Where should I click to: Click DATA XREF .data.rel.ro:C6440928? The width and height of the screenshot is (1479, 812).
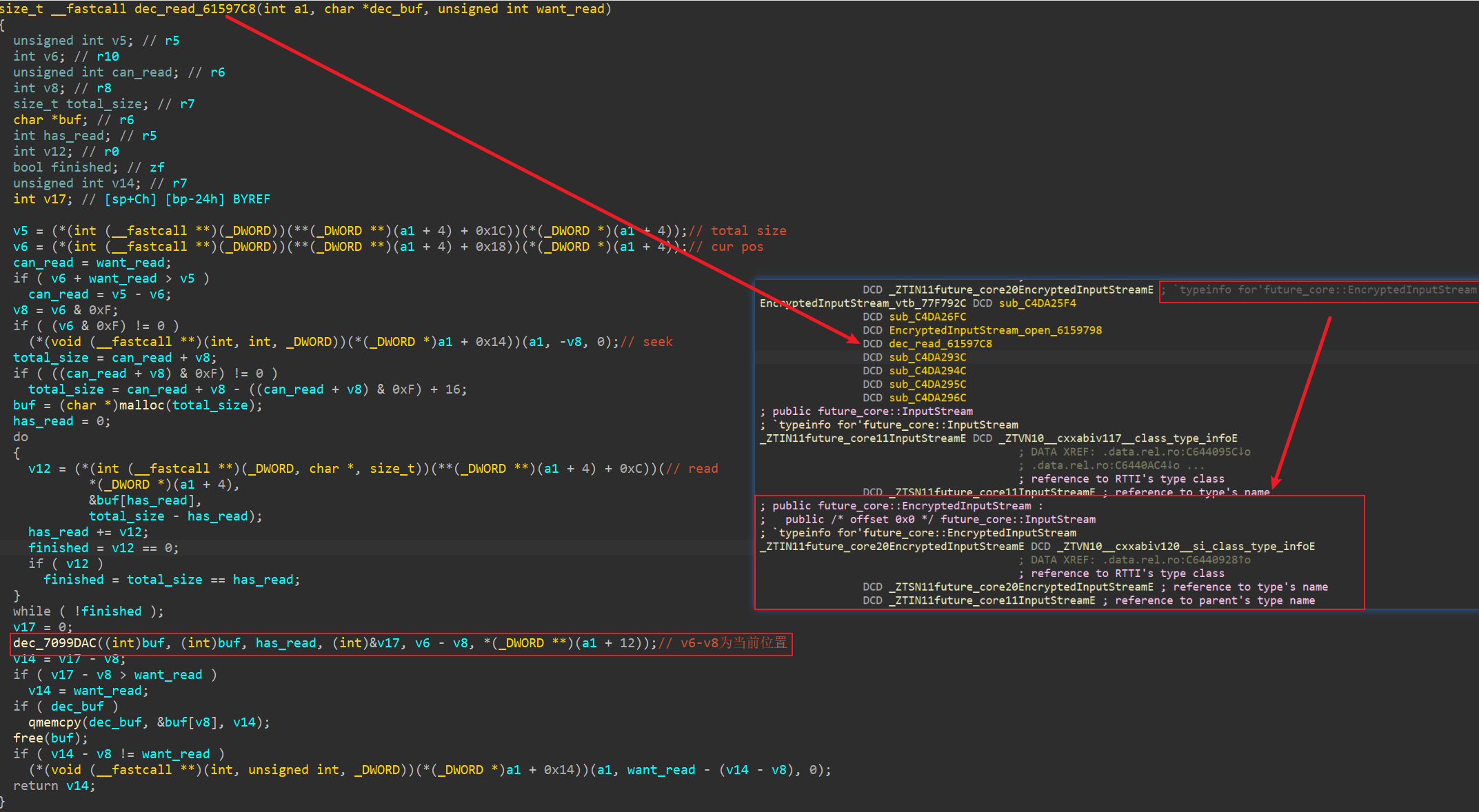point(1134,560)
